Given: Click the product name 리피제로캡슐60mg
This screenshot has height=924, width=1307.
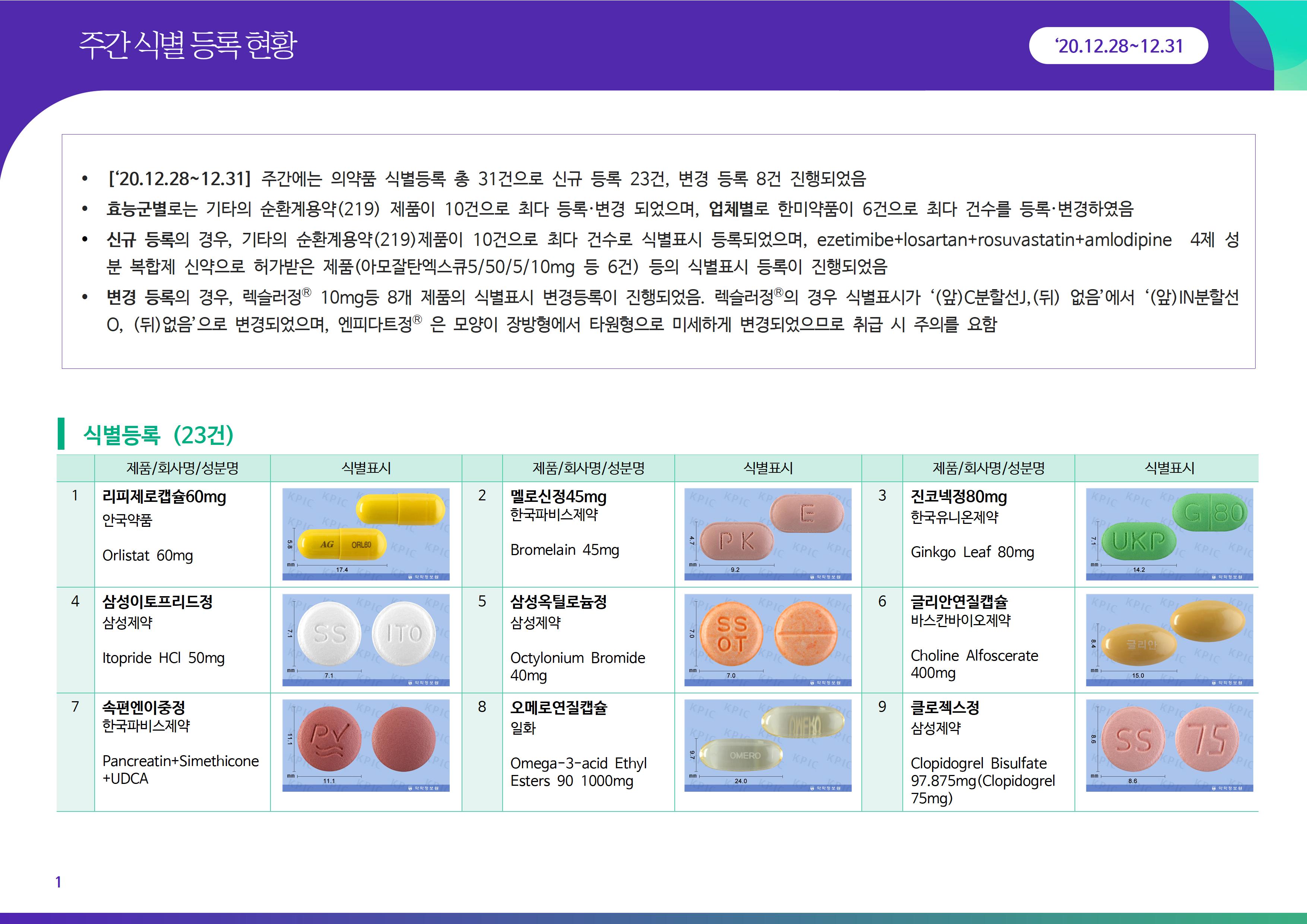Looking at the screenshot, I should pyautogui.click(x=164, y=497).
